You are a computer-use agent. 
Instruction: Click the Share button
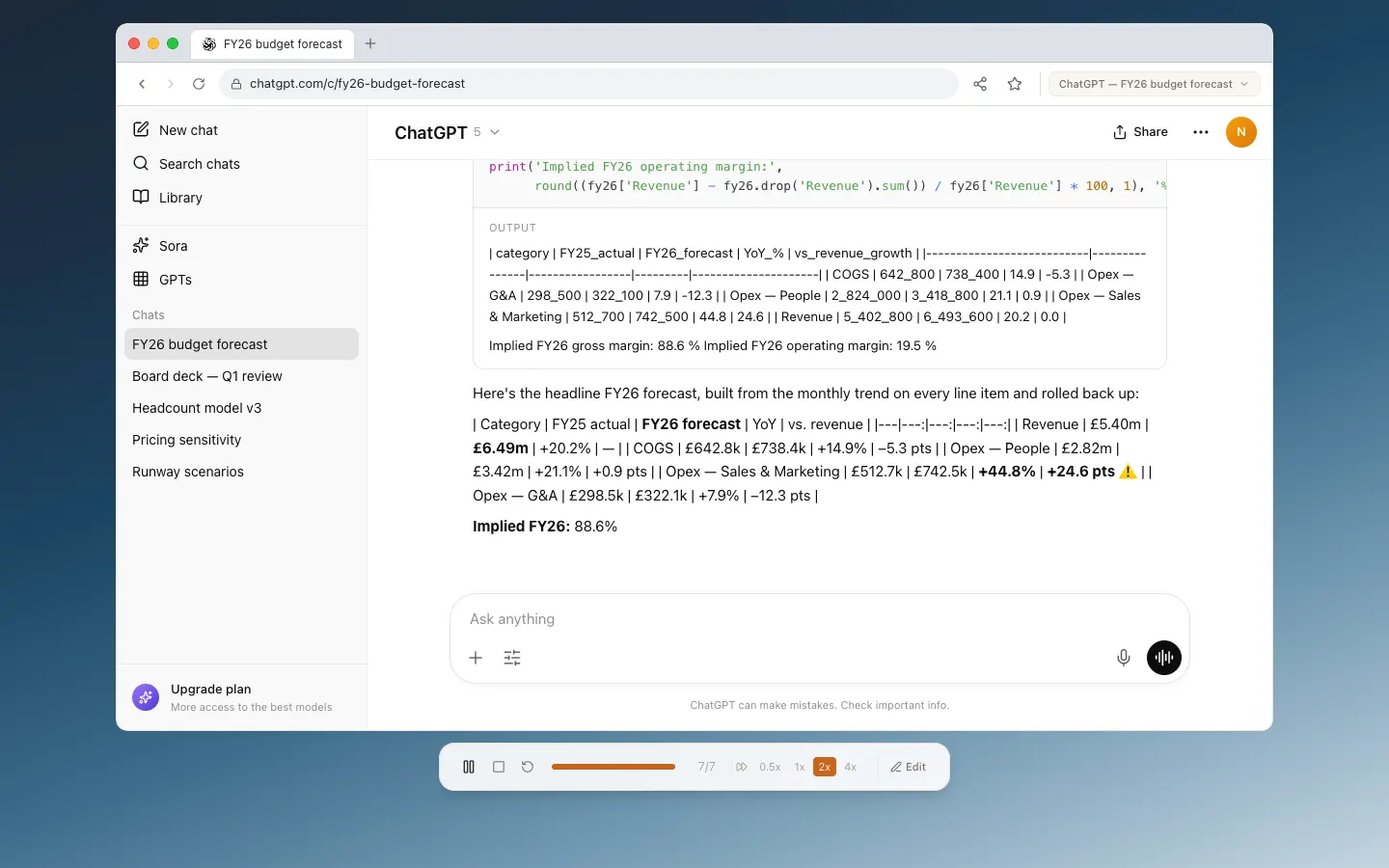click(1140, 132)
